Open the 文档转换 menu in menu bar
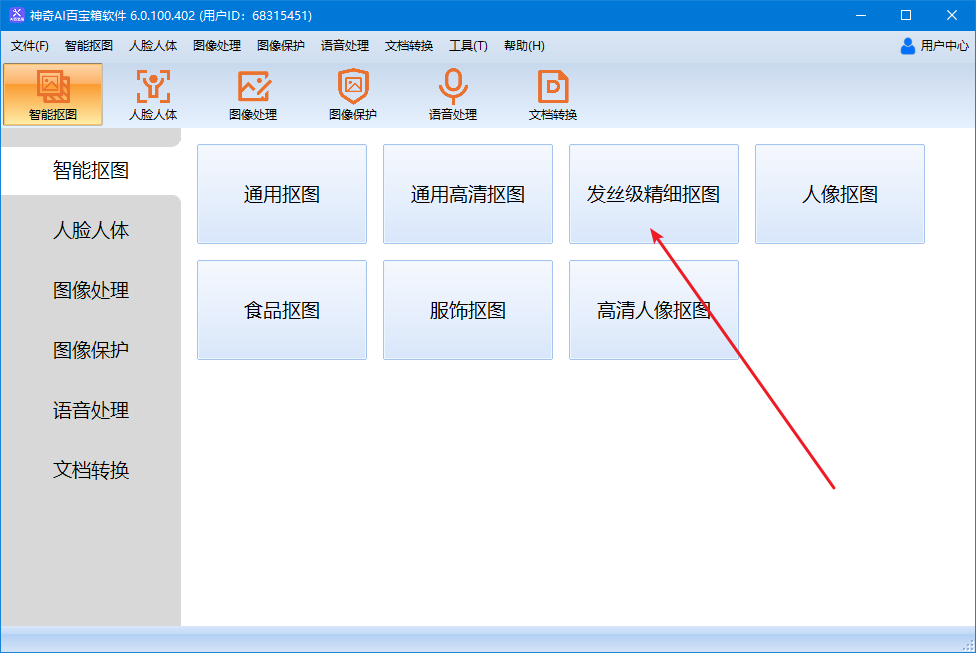Image resolution: width=976 pixels, height=653 pixels. click(x=409, y=45)
